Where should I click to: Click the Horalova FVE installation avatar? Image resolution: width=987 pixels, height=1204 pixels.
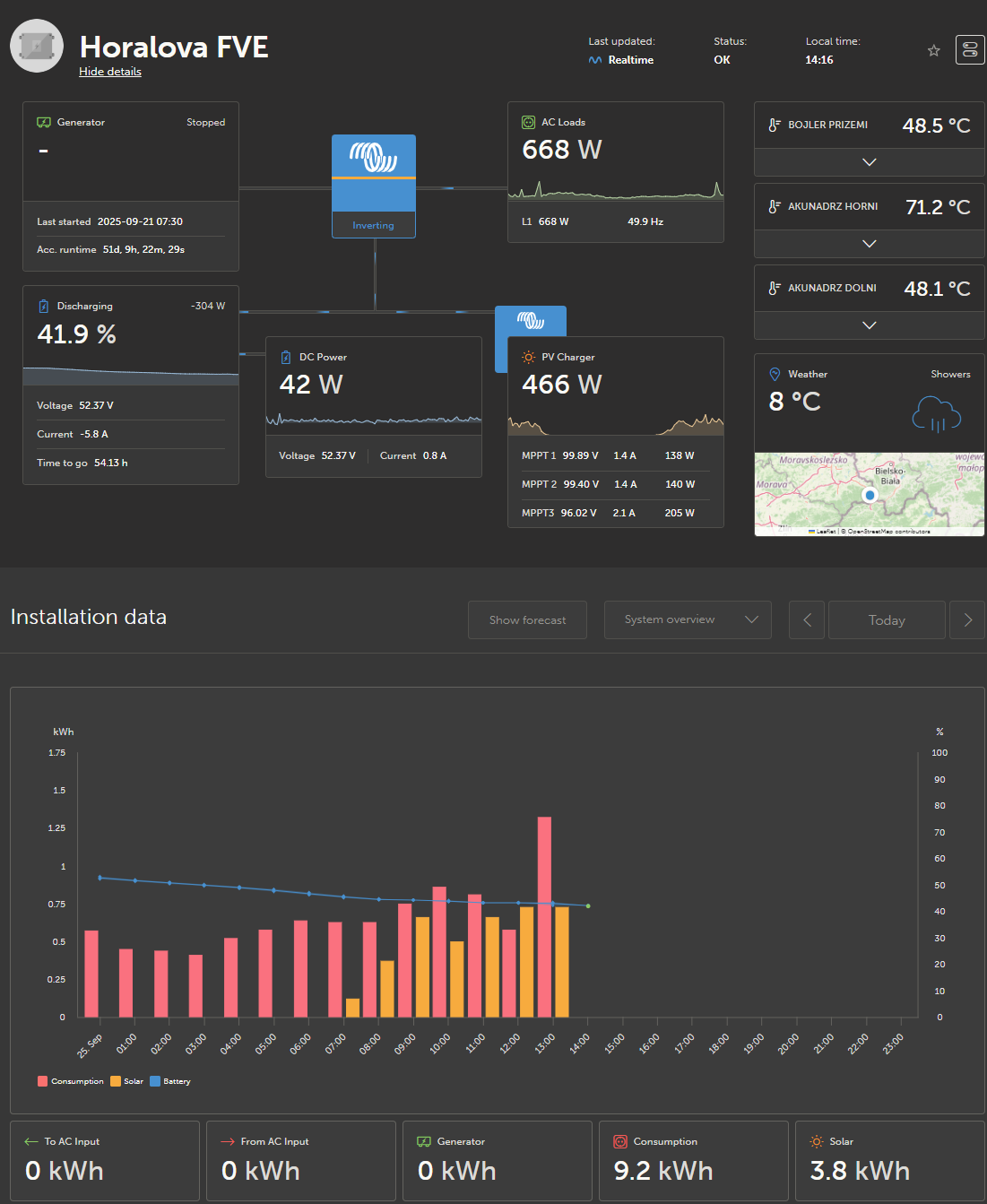tap(37, 46)
